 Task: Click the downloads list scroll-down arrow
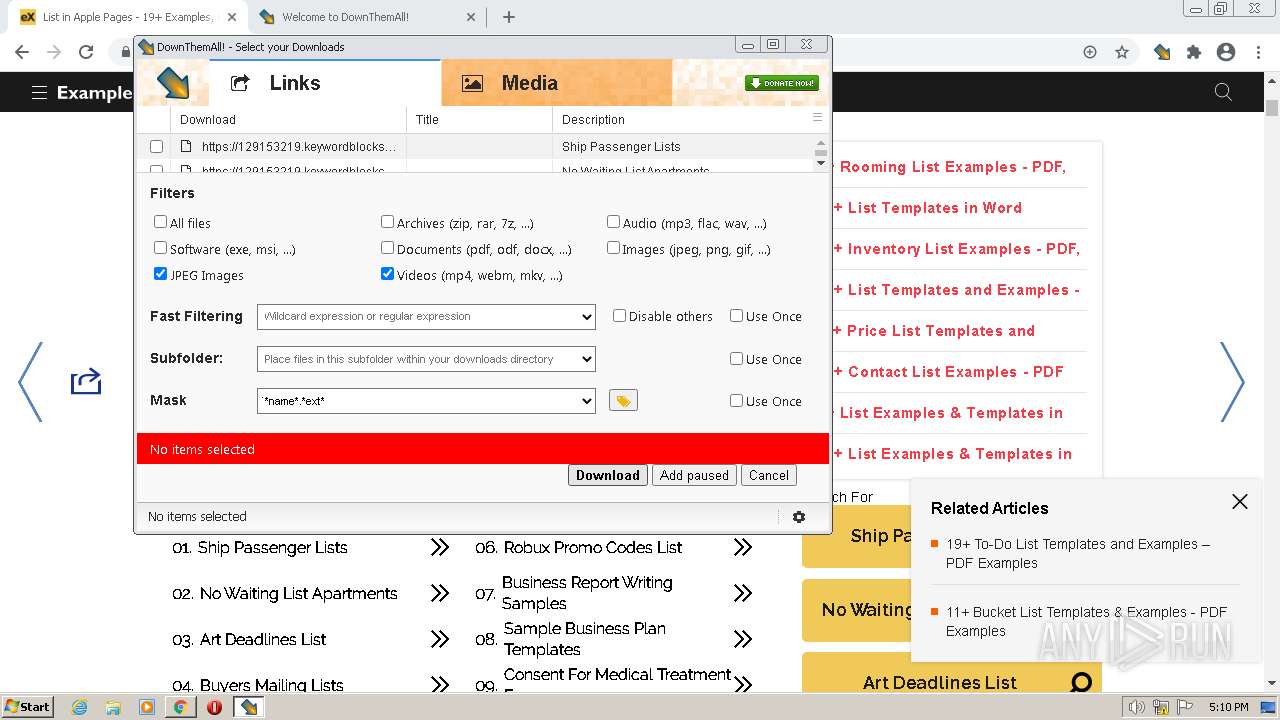pyautogui.click(x=821, y=163)
